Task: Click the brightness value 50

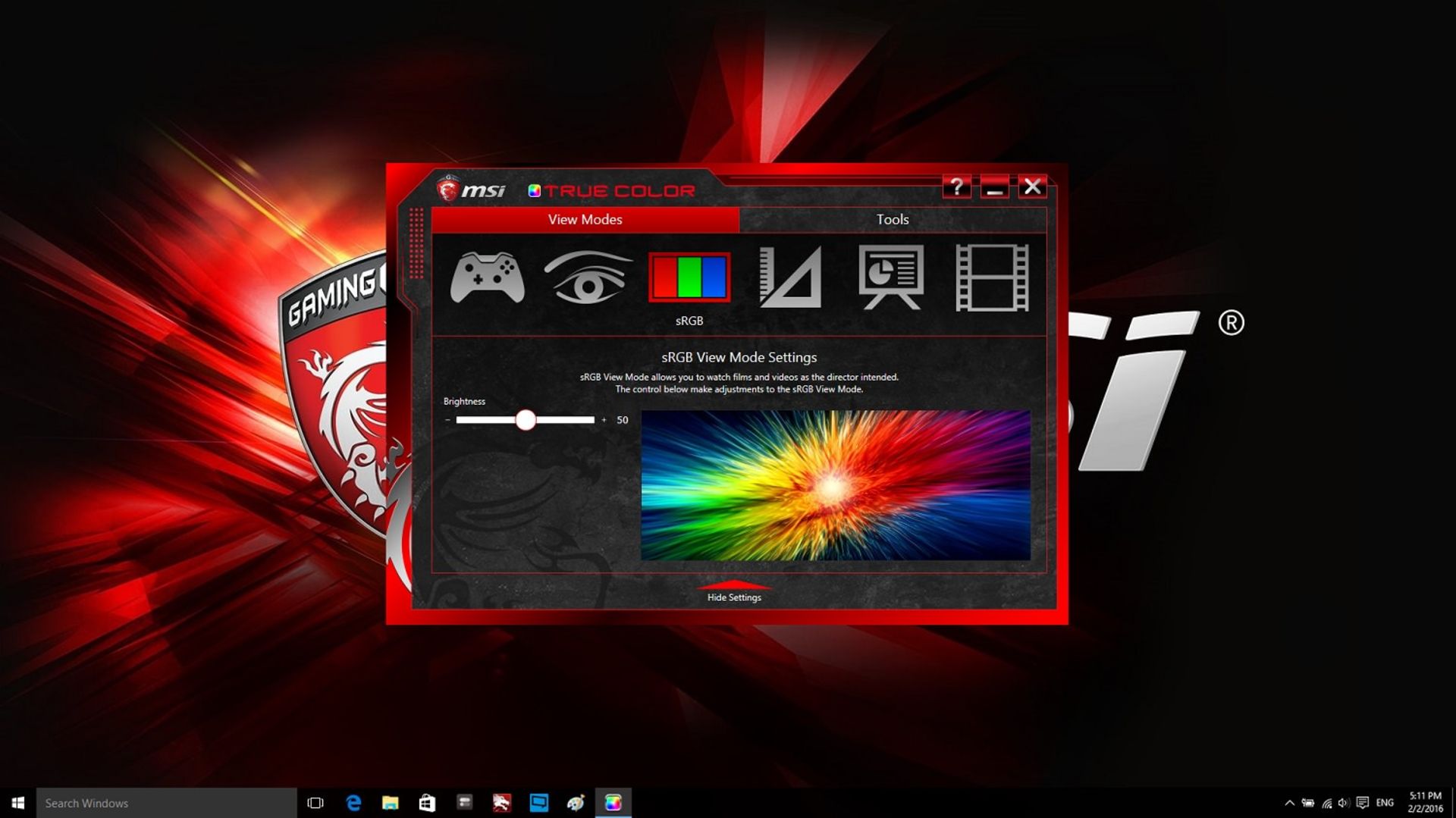Action: [x=623, y=420]
